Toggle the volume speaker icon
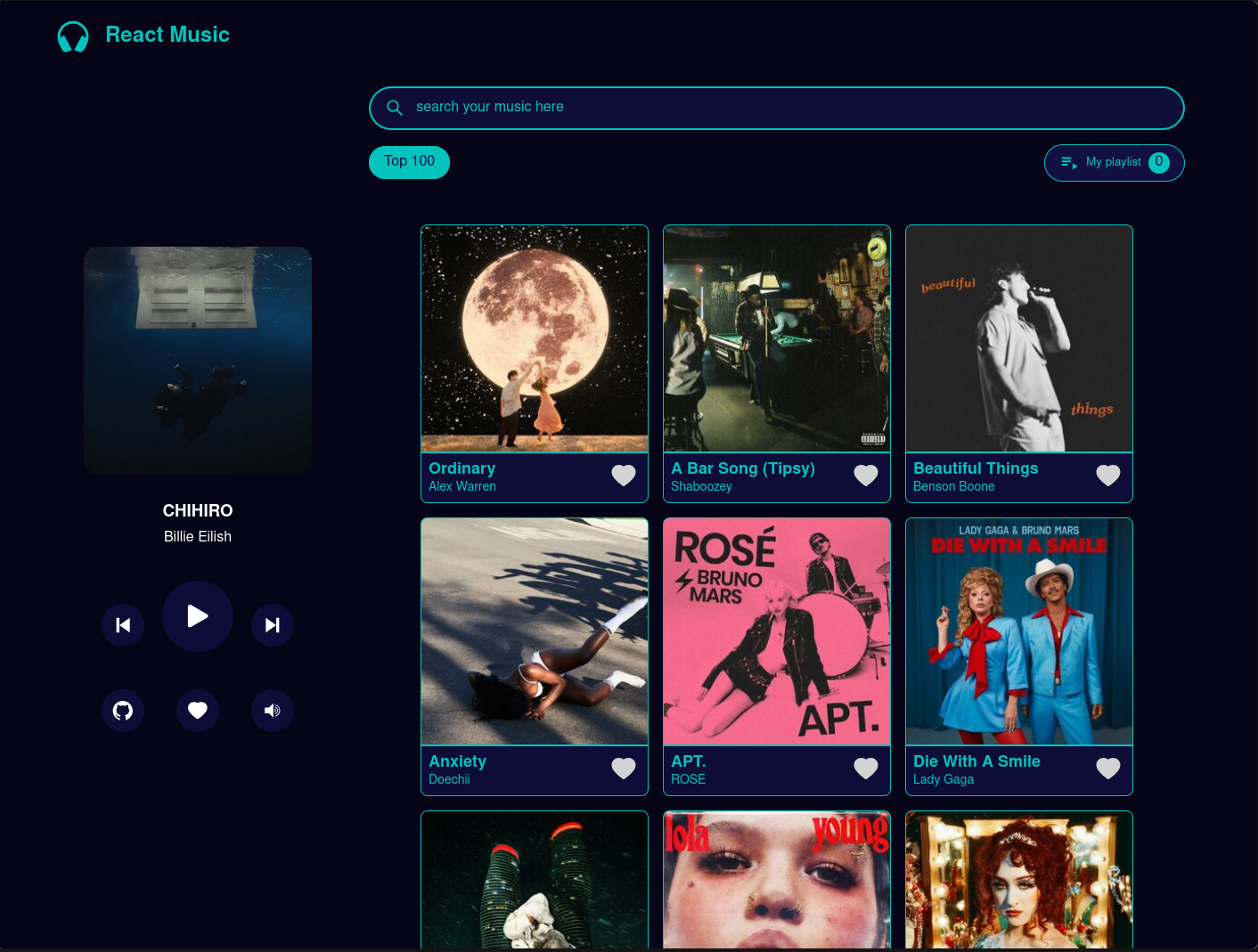This screenshot has width=1258, height=952. (273, 711)
